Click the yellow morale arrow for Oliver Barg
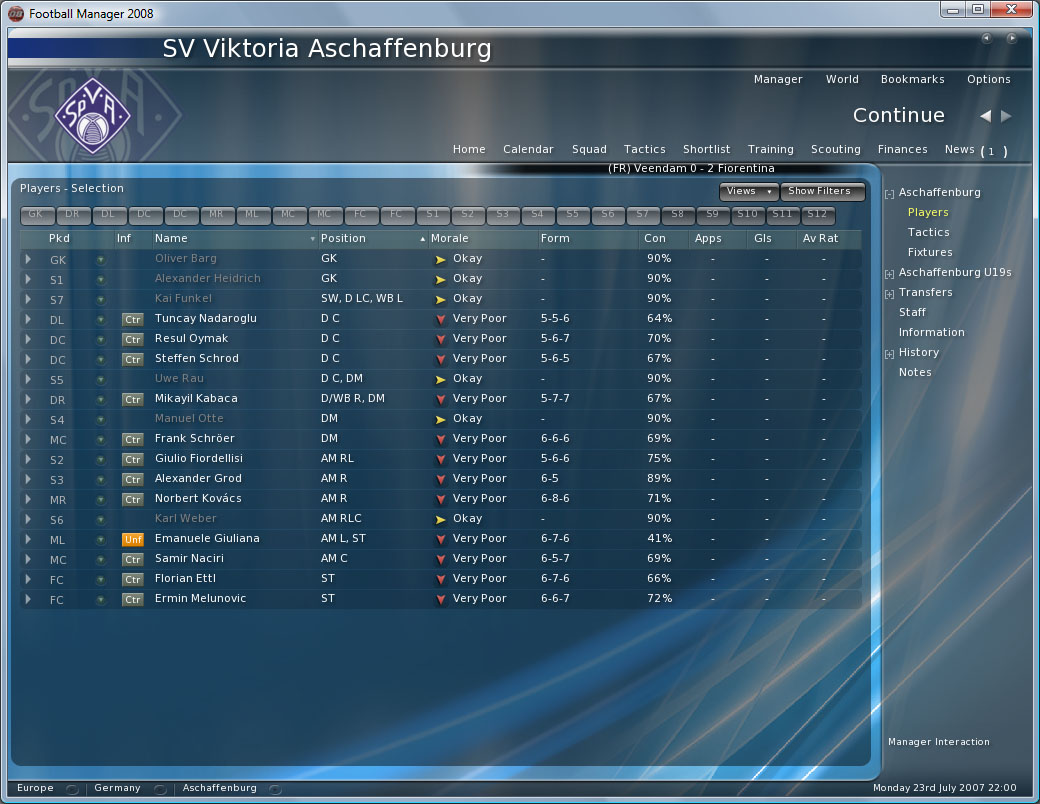The width and height of the screenshot is (1040, 804). coord(440,259)
